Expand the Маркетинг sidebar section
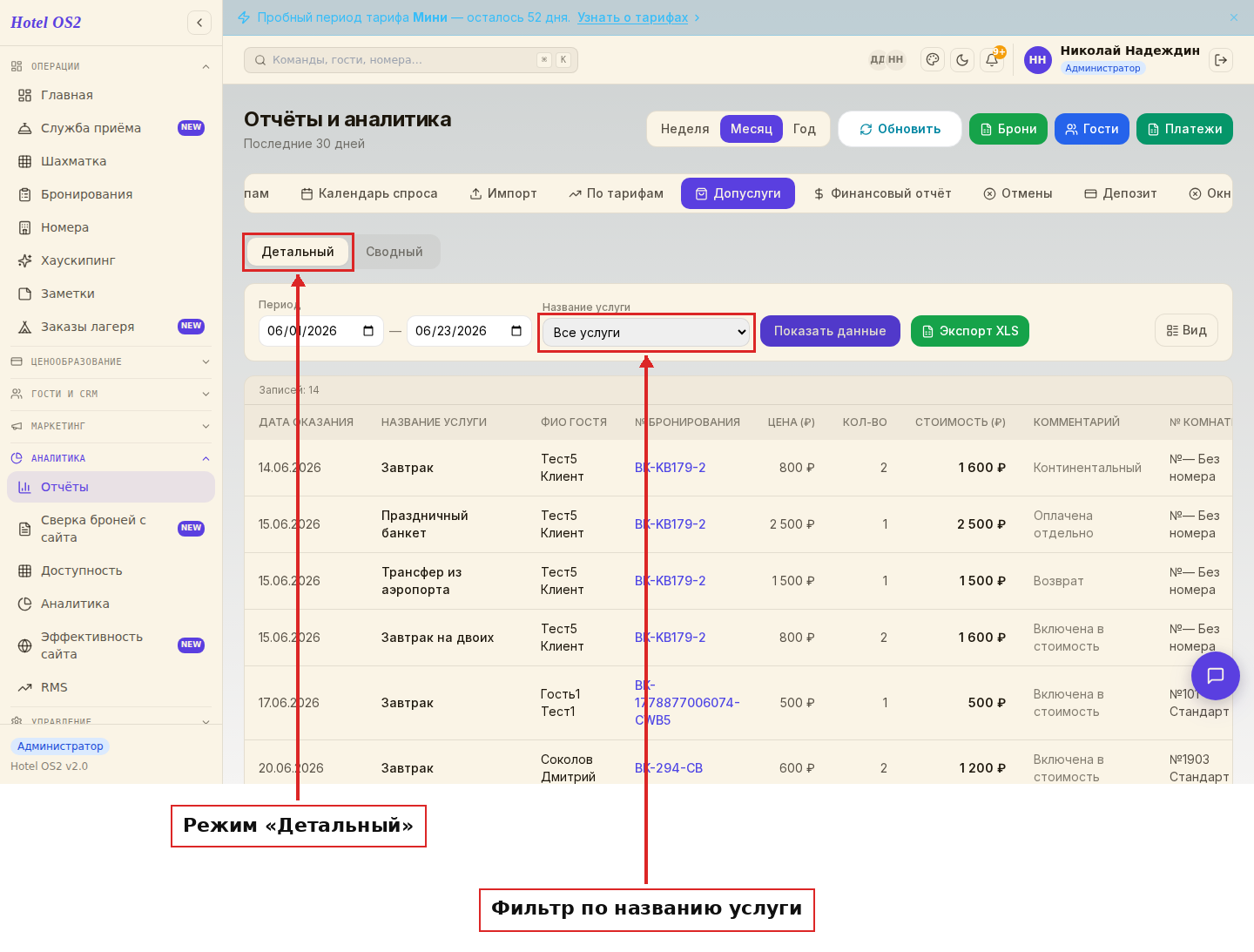Image resolution: width=1254 pixels, height=952 pixels. pos(111,426)
